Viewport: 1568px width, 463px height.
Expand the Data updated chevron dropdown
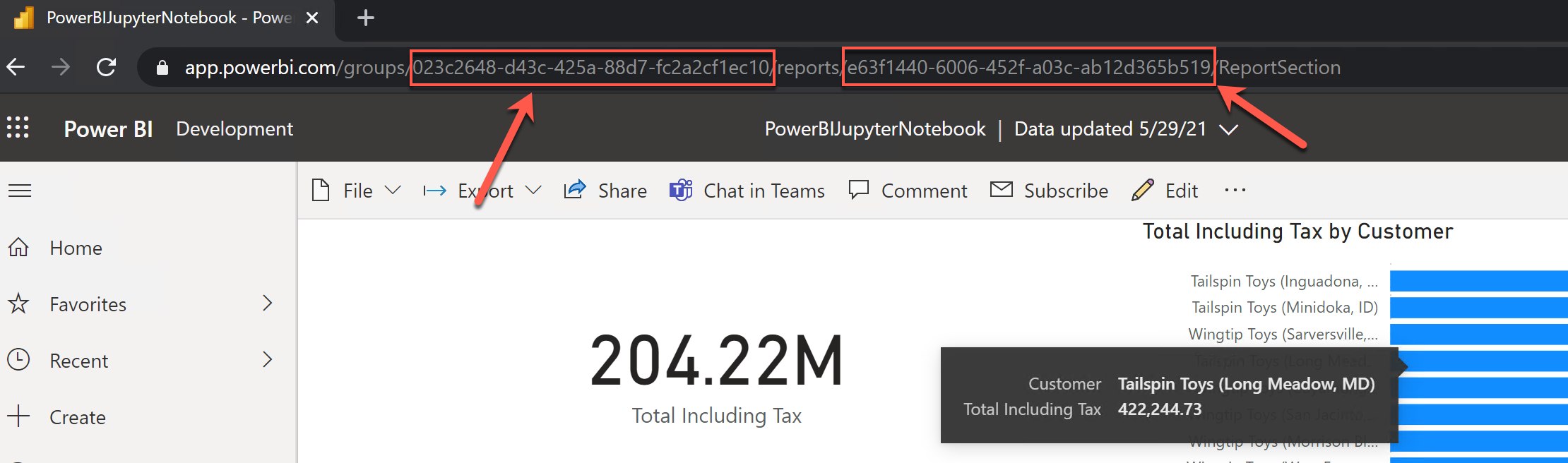(x=1229, y=129)
